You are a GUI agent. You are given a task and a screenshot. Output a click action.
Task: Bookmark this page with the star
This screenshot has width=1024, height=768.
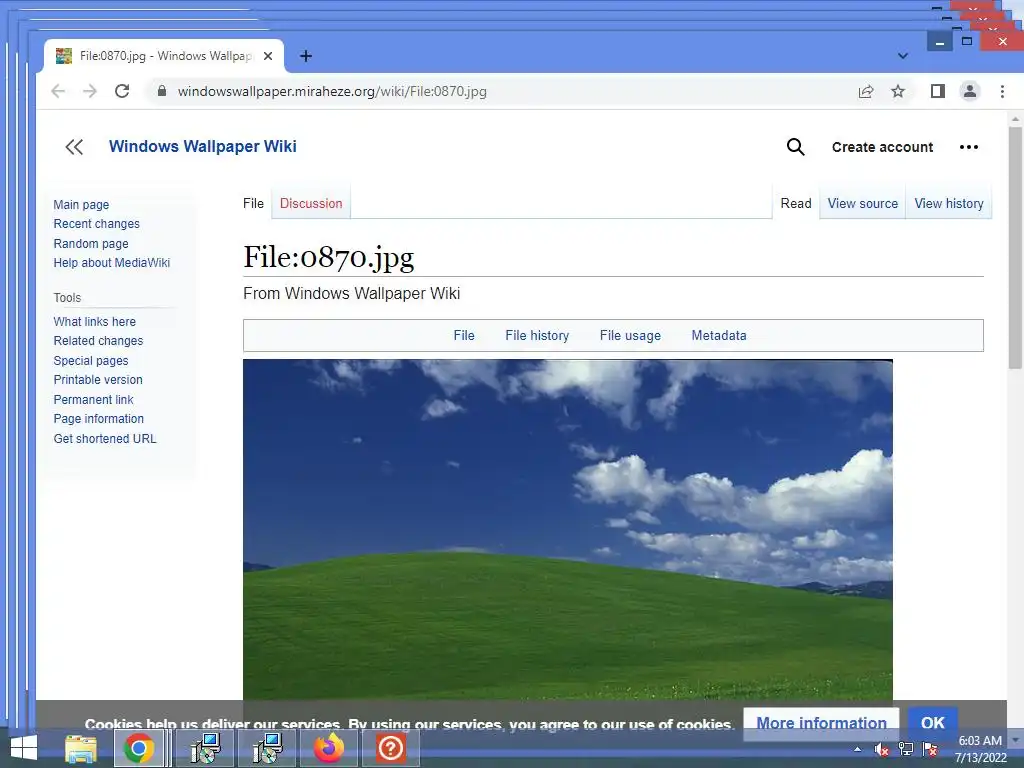(898, 91)
